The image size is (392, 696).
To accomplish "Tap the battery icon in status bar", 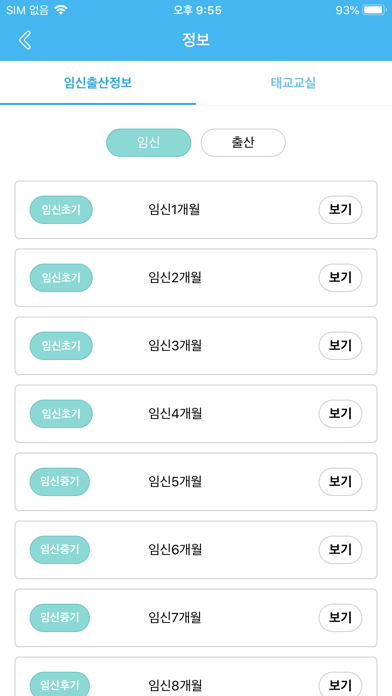I will [375, 10].
